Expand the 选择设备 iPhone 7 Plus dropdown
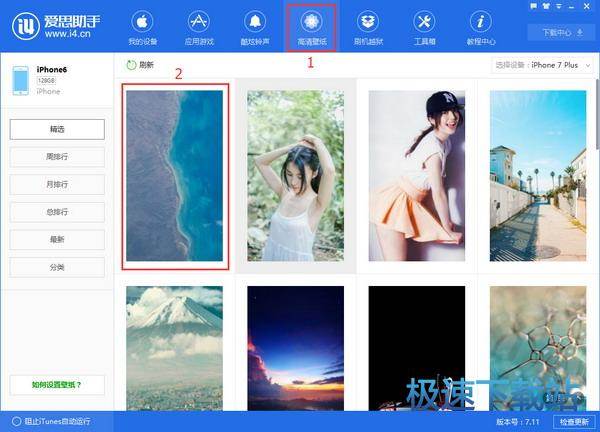 pyautogui.click(x=542, y=65)
